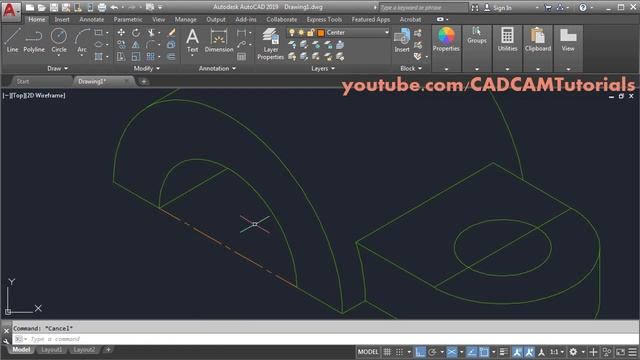The height and width of the screenshot is (360, 640).
Task: Click the Undo arrow icon
Action: pos(114,7)
